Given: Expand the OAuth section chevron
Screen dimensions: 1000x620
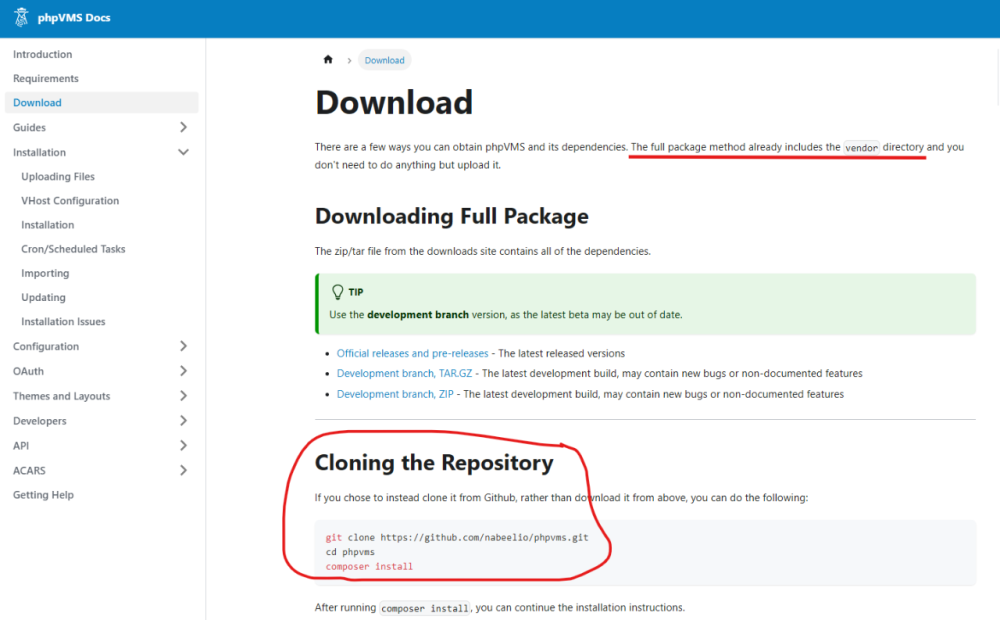Looking at the screenshot, I should [x=183, y=371].
